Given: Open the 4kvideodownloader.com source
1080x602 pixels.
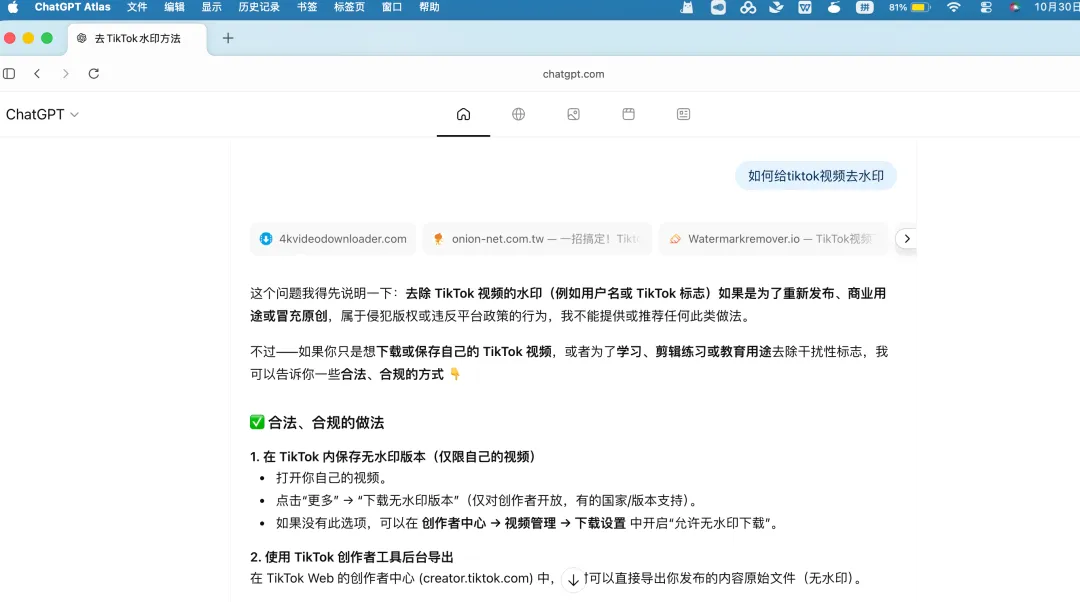Looking at the screenshot, I should 333,239.
